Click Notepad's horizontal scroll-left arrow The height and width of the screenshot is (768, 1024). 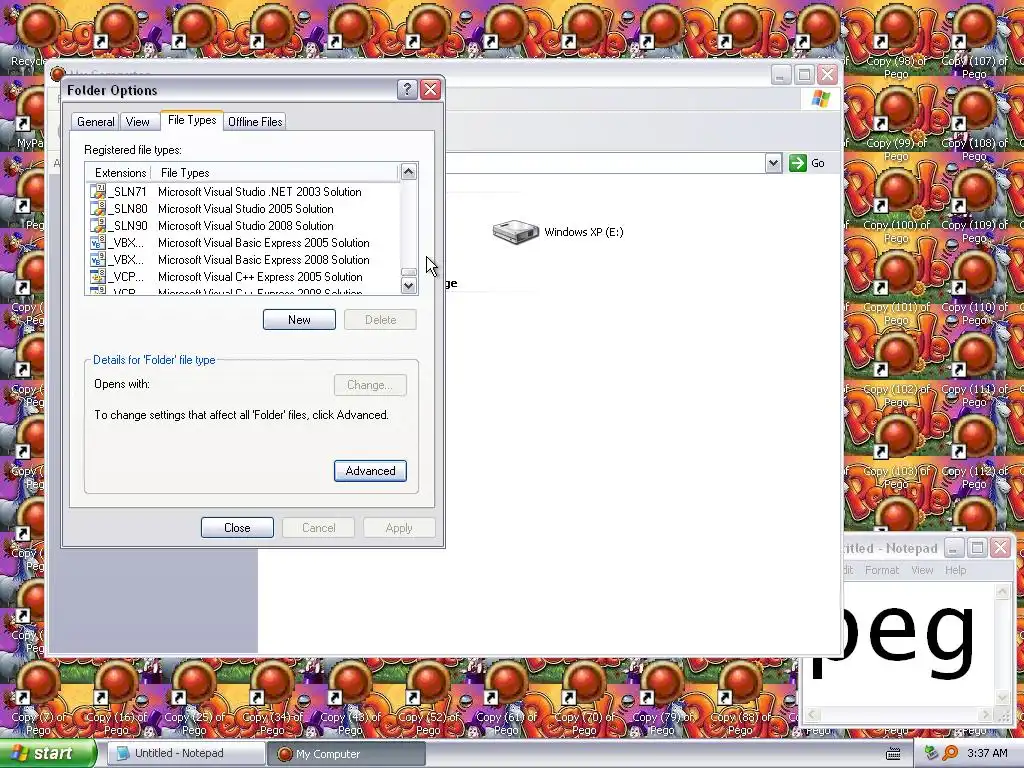pos(812,714)
